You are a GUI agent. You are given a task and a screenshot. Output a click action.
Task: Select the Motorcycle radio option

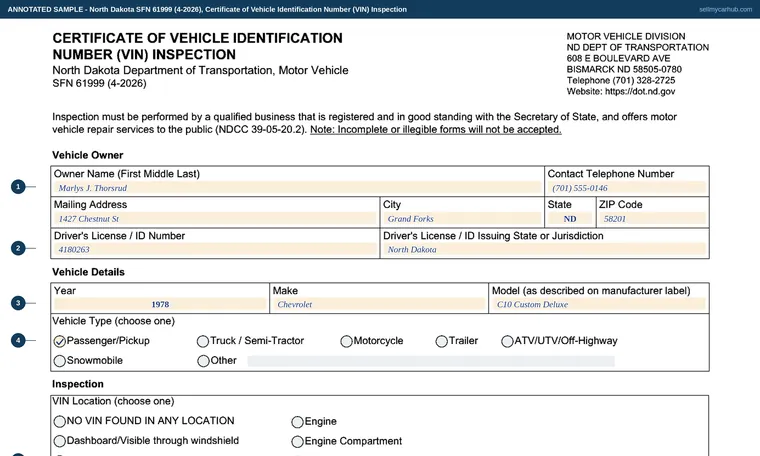[346, 342]
